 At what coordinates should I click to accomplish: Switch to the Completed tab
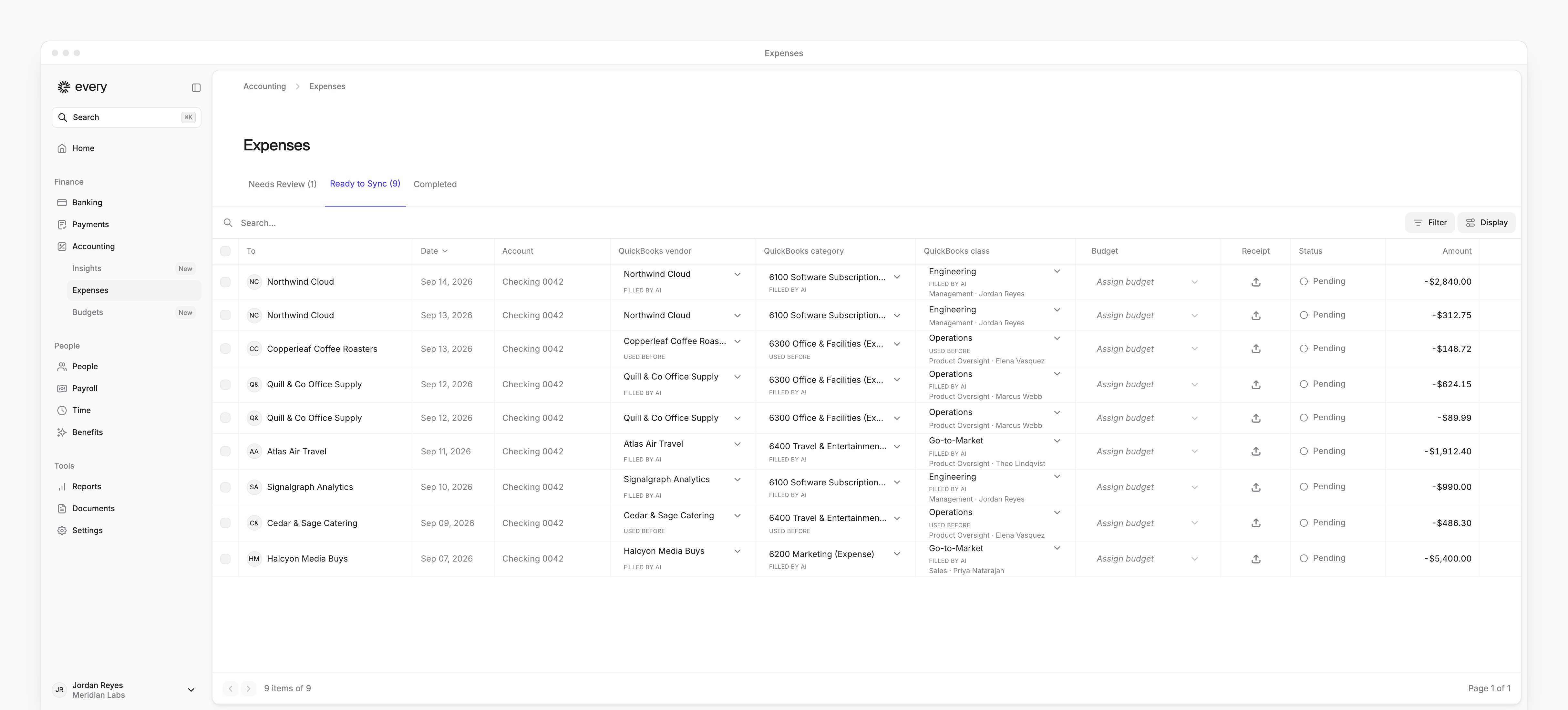point(435,184)
